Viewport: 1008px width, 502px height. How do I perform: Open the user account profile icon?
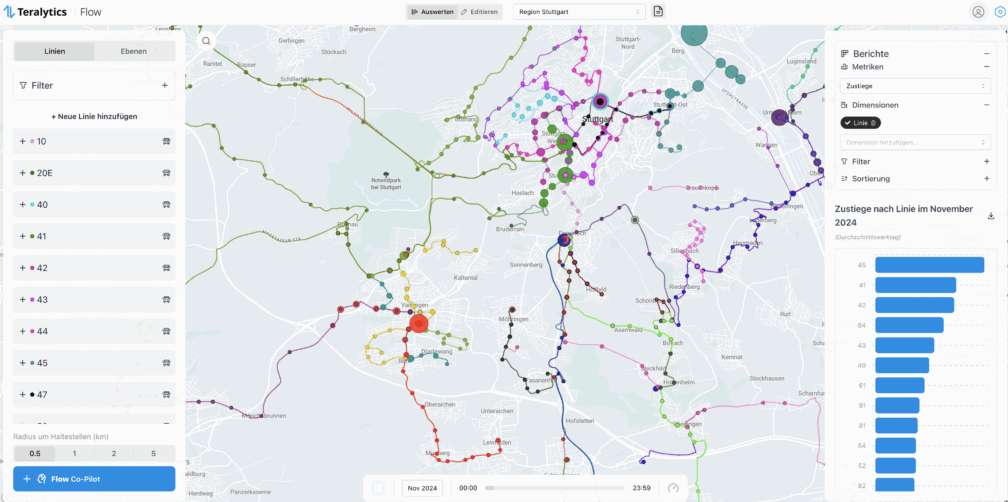click(x=978, y=12)
